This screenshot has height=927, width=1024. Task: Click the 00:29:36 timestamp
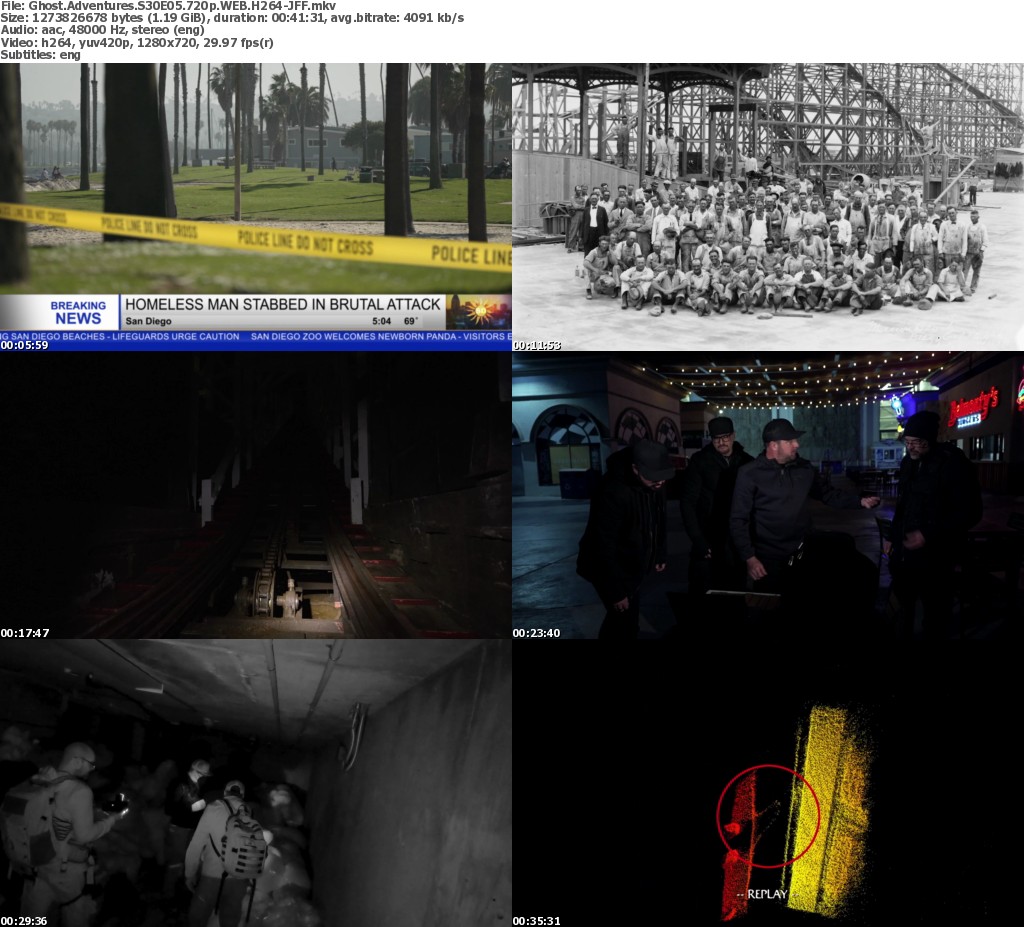coord(25,921)
